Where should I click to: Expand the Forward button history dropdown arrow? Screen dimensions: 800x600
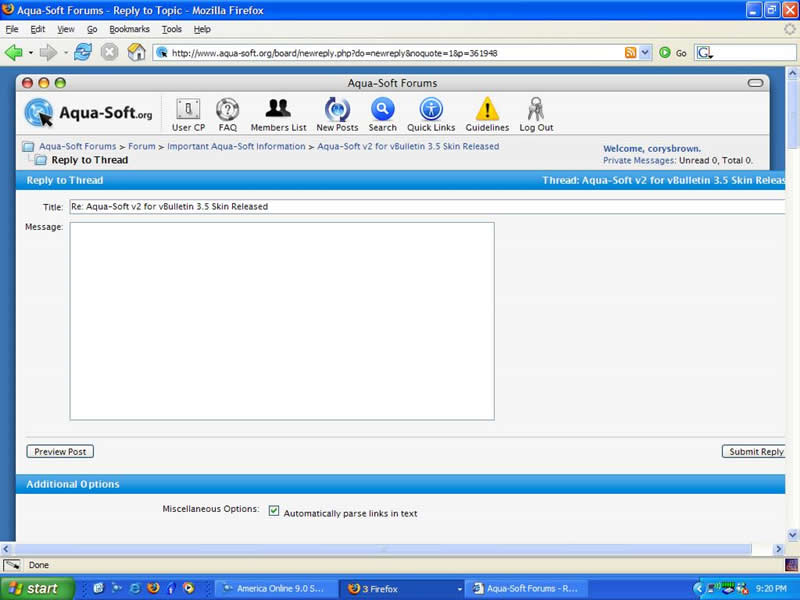(65, 53)
